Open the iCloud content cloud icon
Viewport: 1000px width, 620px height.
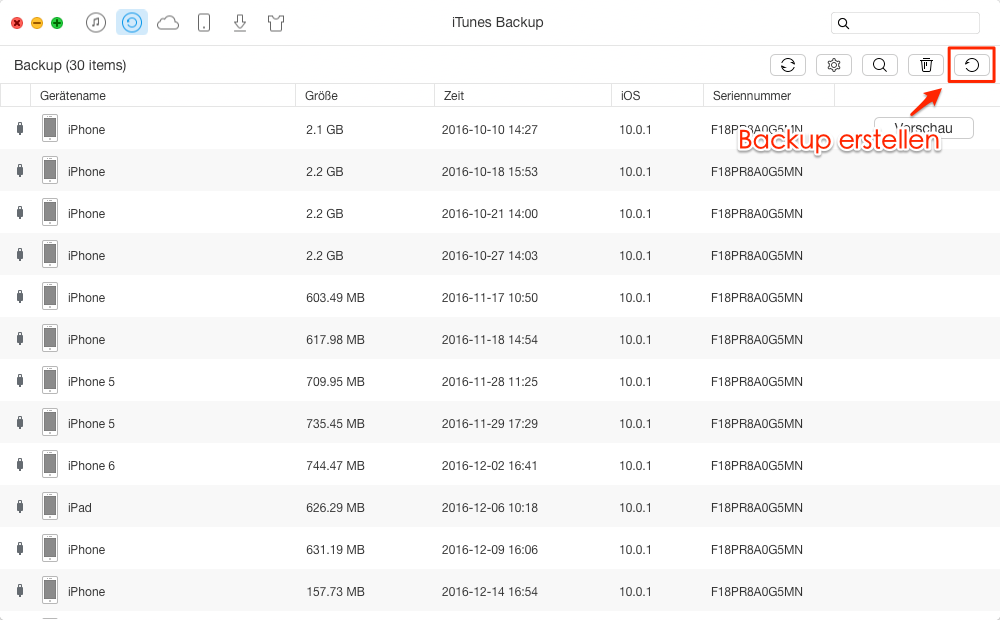click(x=168, y=24)
